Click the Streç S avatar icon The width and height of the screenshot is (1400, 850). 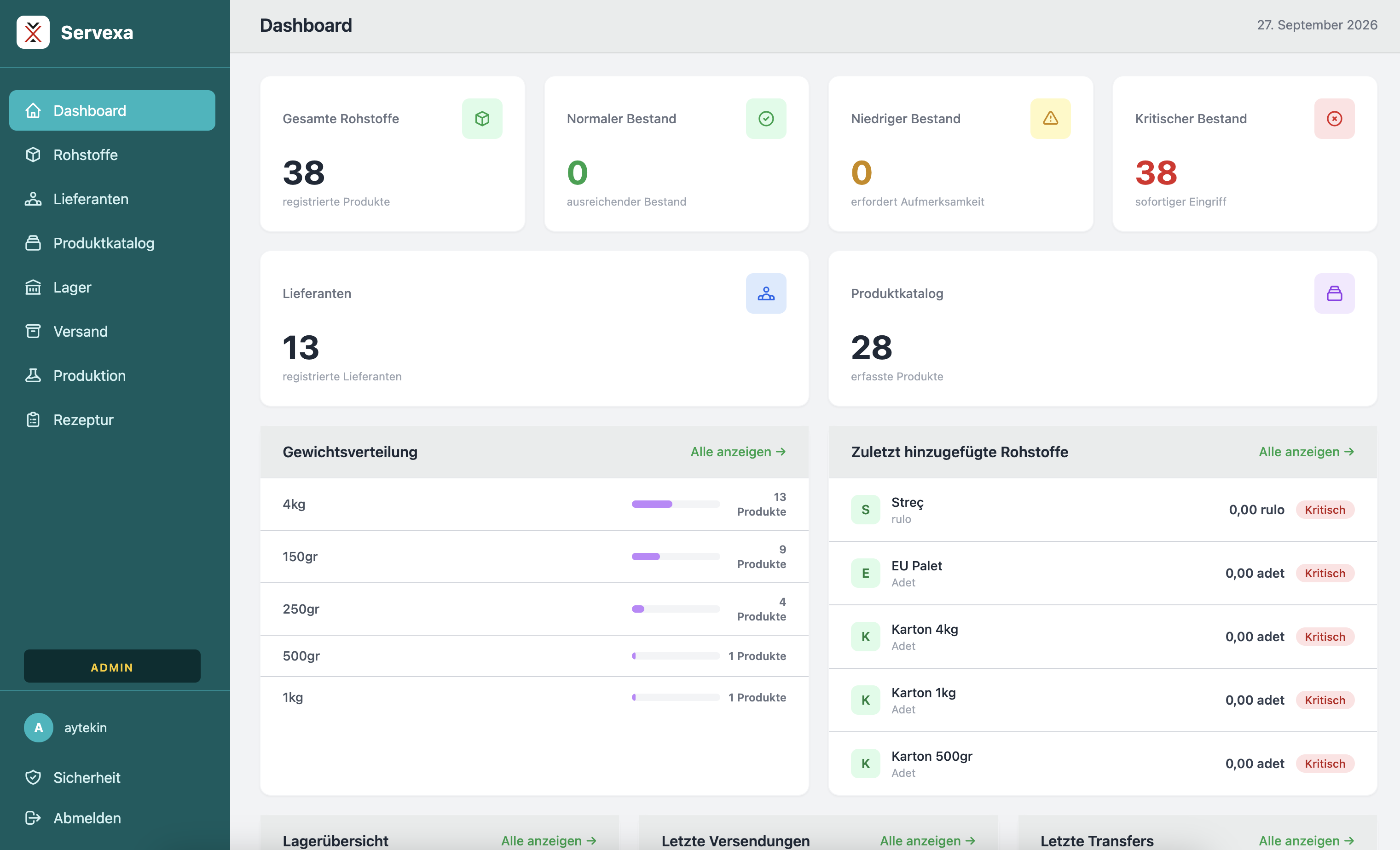865,510
